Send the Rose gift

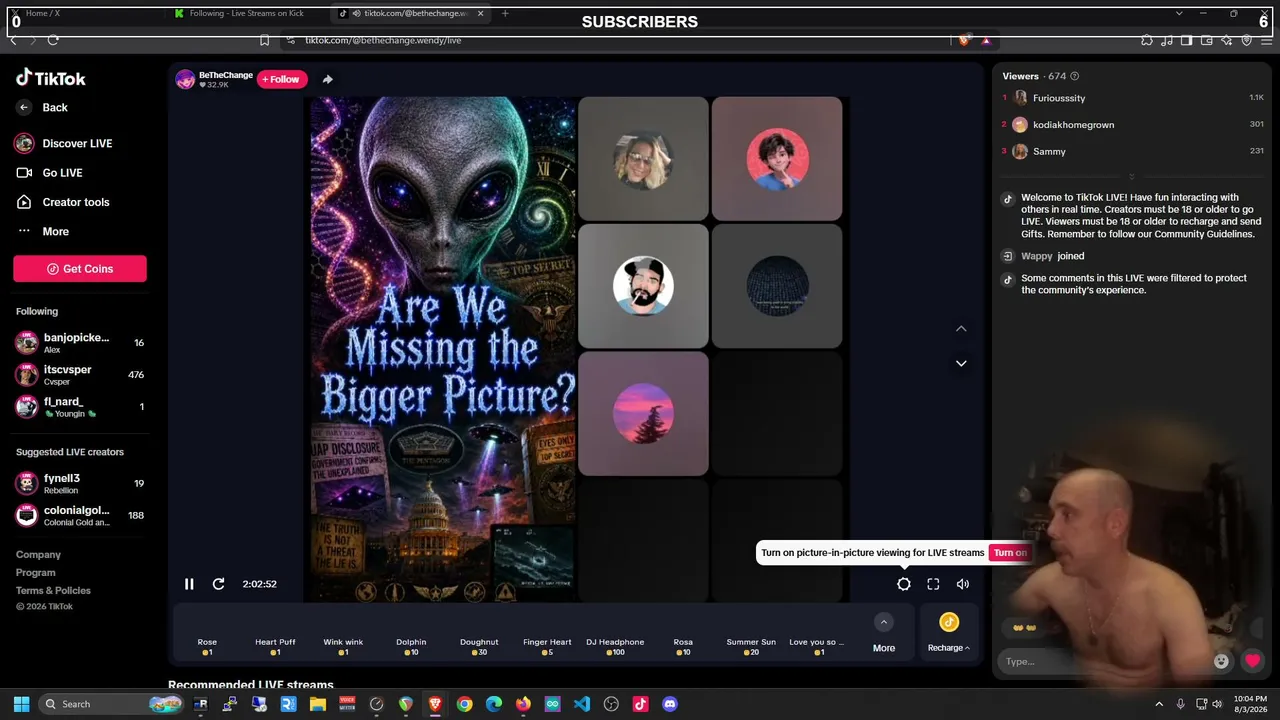pyautogui.click(x=207, y=636)
